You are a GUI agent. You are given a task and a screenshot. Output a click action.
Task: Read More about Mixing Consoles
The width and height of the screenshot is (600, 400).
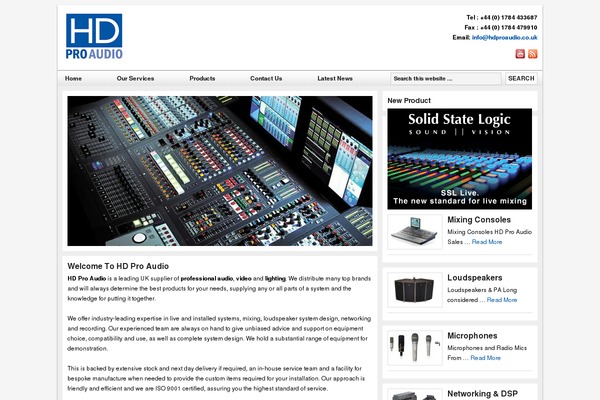[487, 242]
